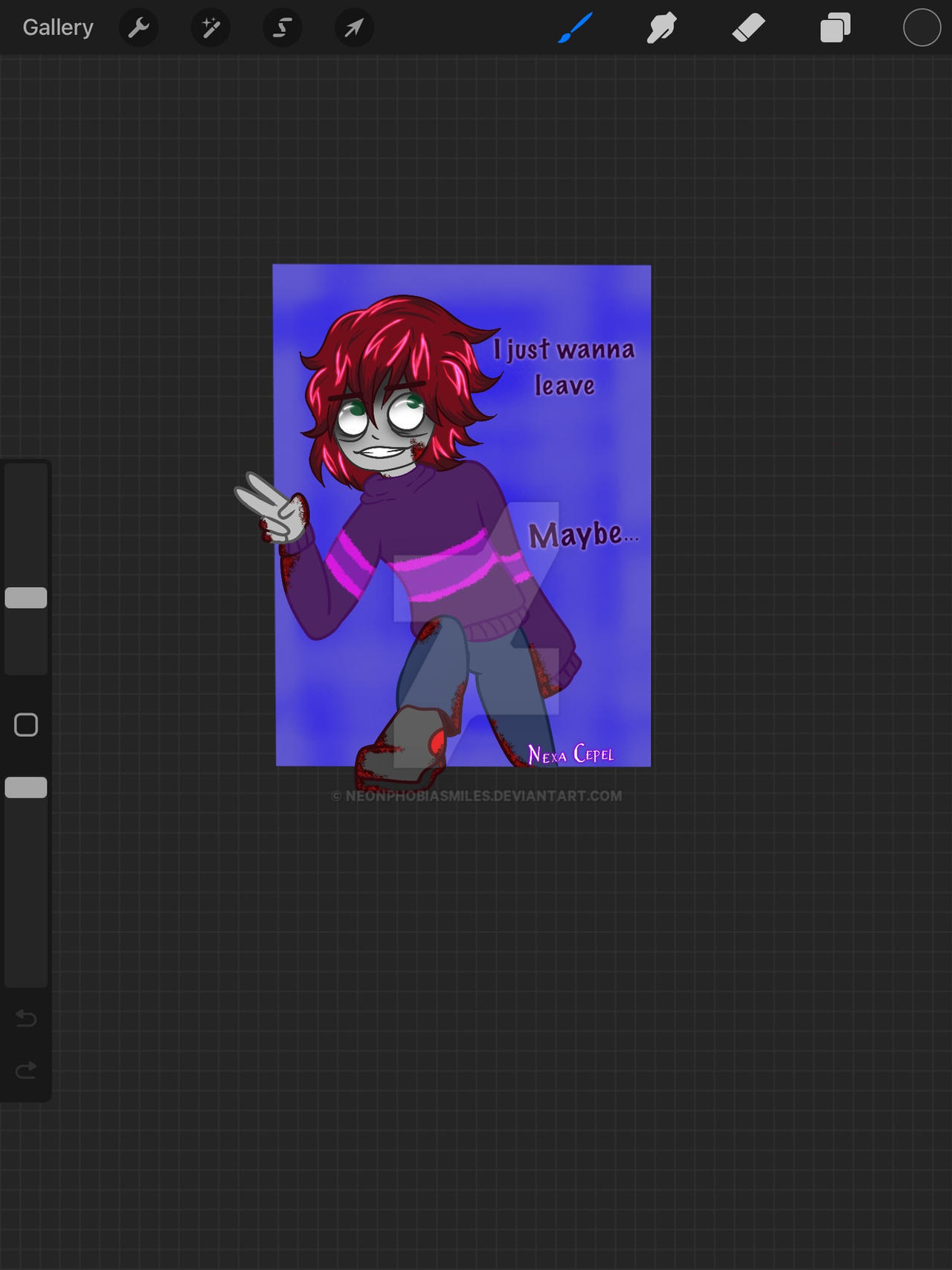The width and height of the screenshot is (952, 1270).
Task: Open the Actions wrench menu
Action: click(x=138, y=28)
